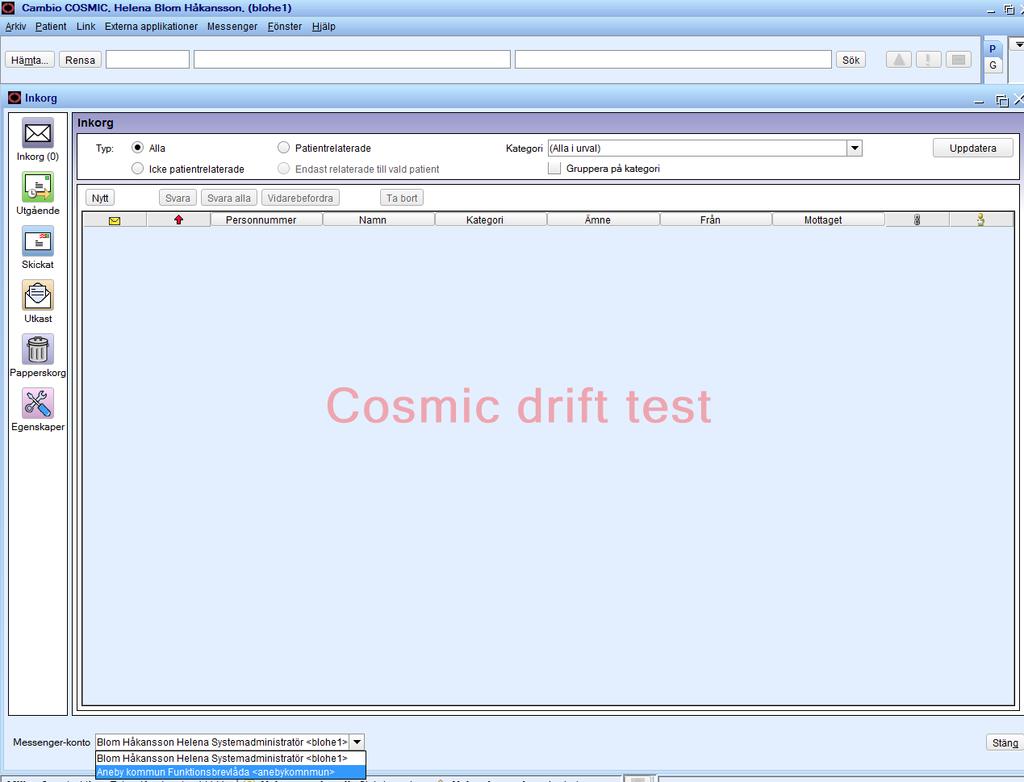Click the Vidarebefordra button
This screenshot has height=782, width=1024.
click(x=300, y=198)
